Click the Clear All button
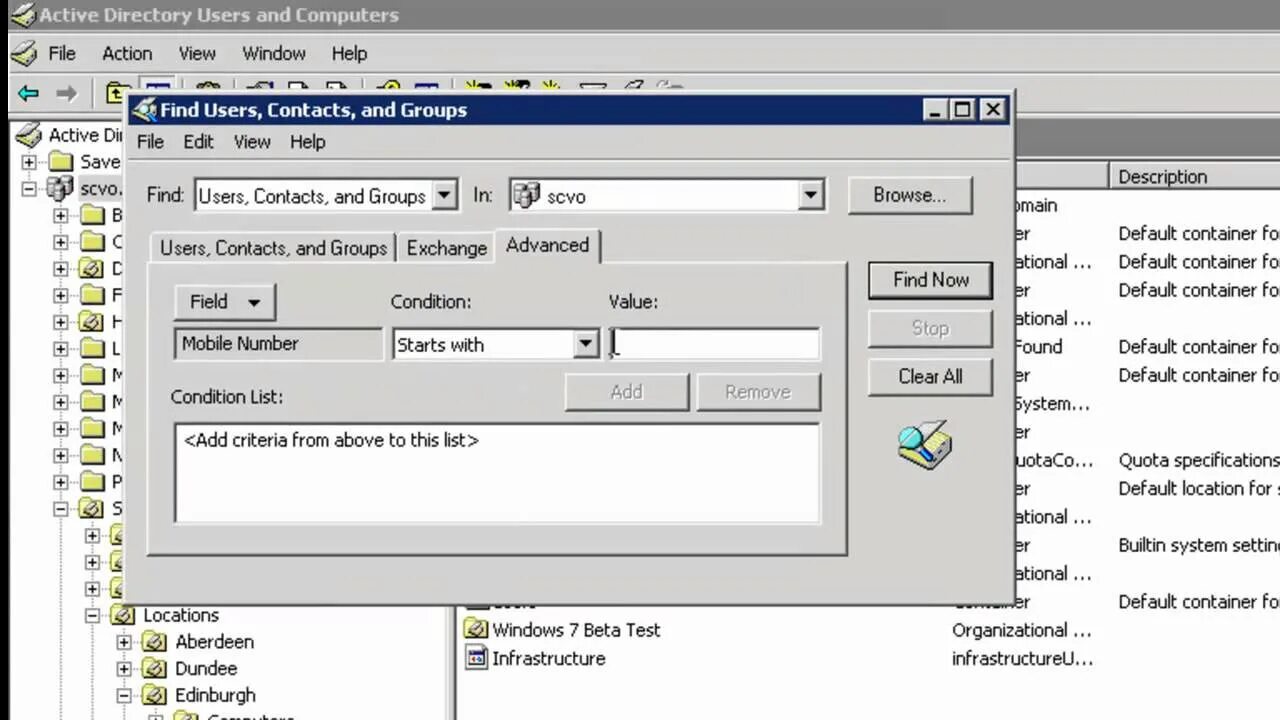This screenshot has height=720, width=1280. [930, 376]
